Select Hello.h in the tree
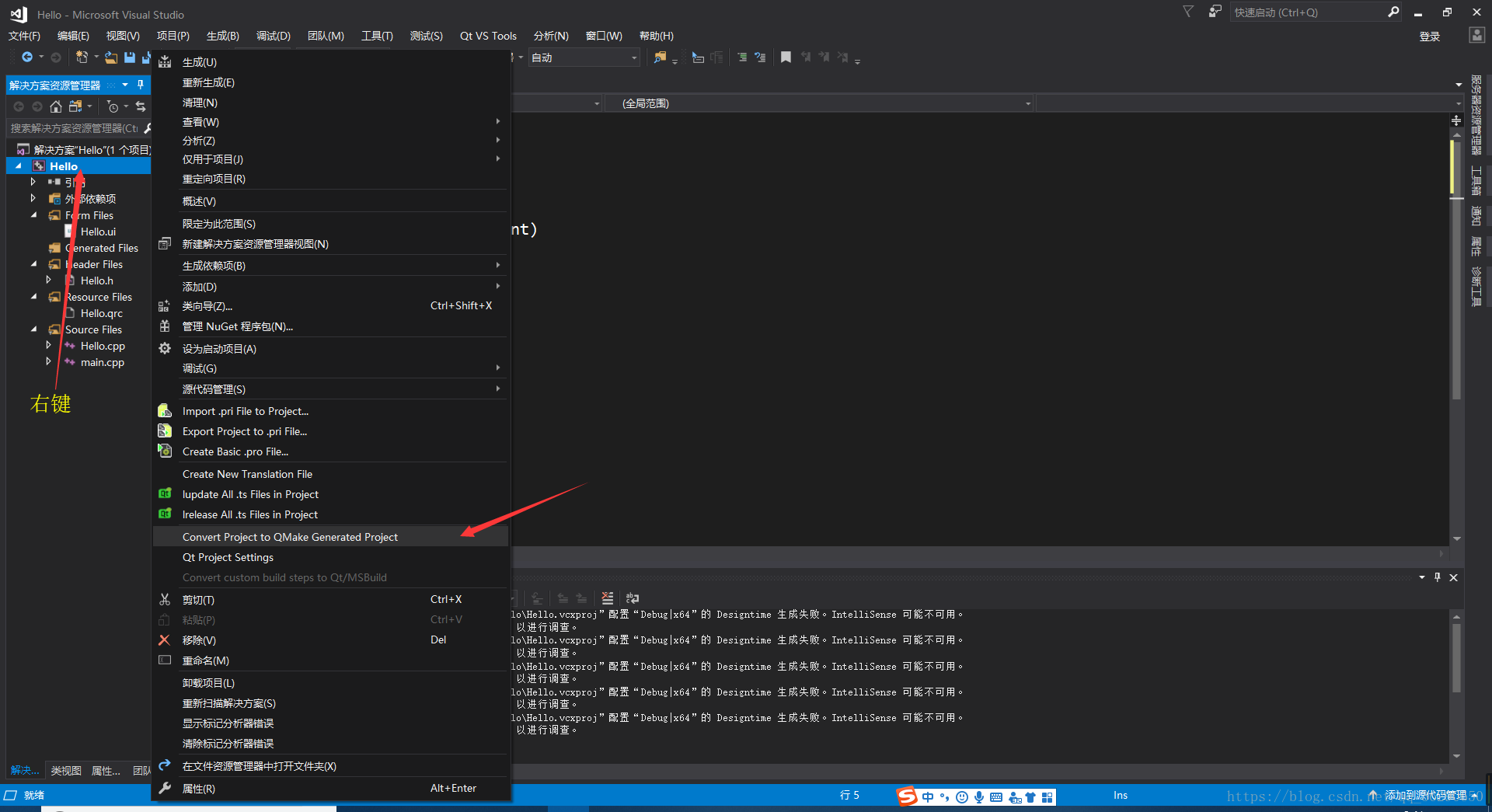This screenshot has width=1492, height=812. click(97, 281)
